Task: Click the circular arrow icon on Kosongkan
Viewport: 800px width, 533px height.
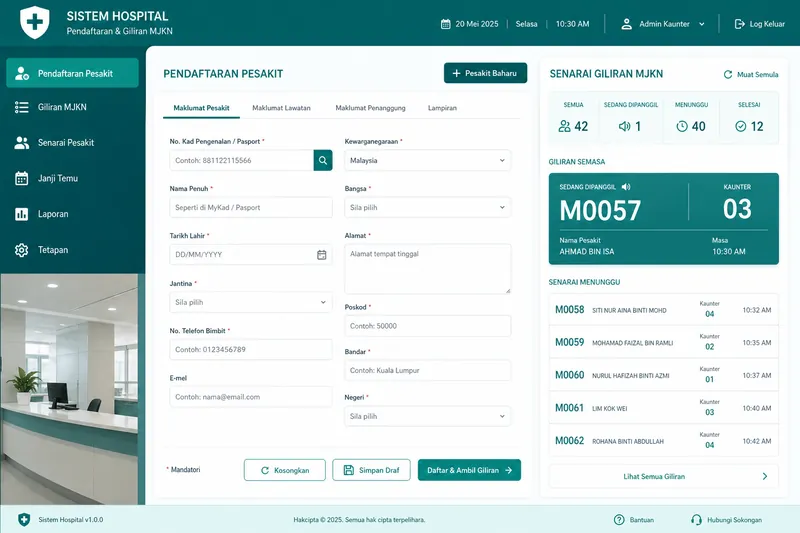Action: (x=265, y=470)
